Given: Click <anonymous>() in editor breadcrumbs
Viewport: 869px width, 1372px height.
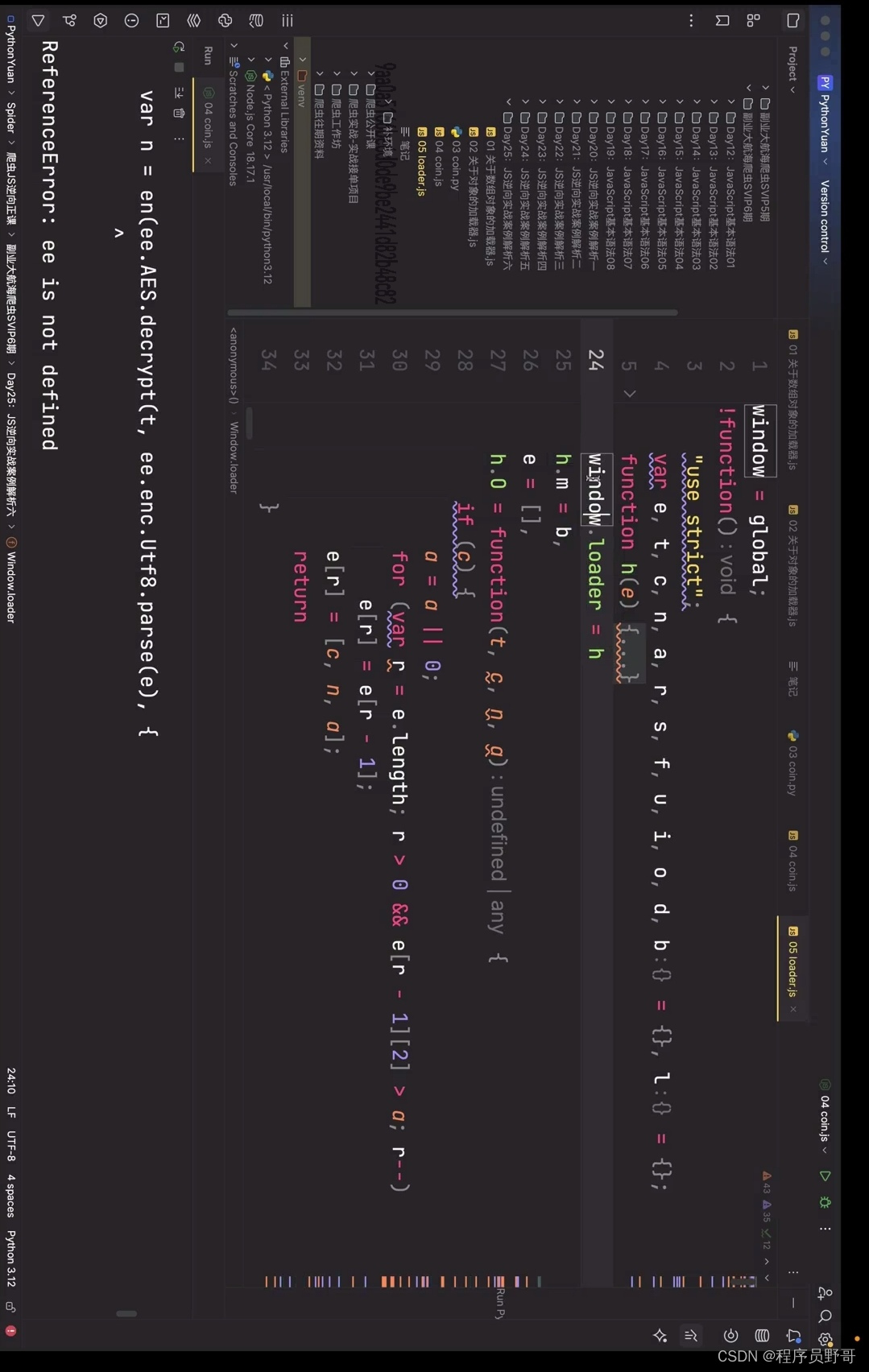Looking at the screenshot, I should coord(234,366).
